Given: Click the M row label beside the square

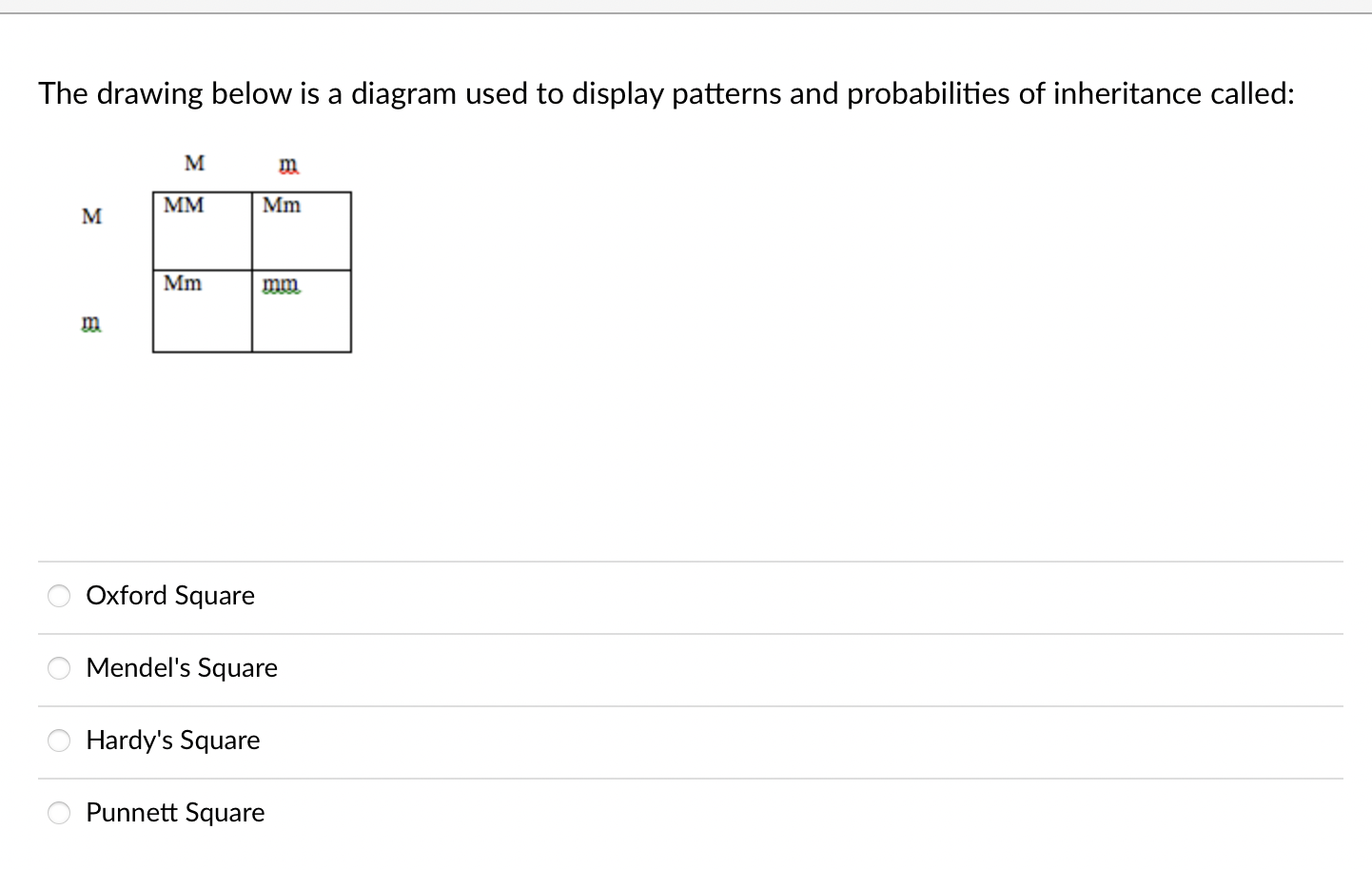Looking at the screenshot, I should pos(91,217).
